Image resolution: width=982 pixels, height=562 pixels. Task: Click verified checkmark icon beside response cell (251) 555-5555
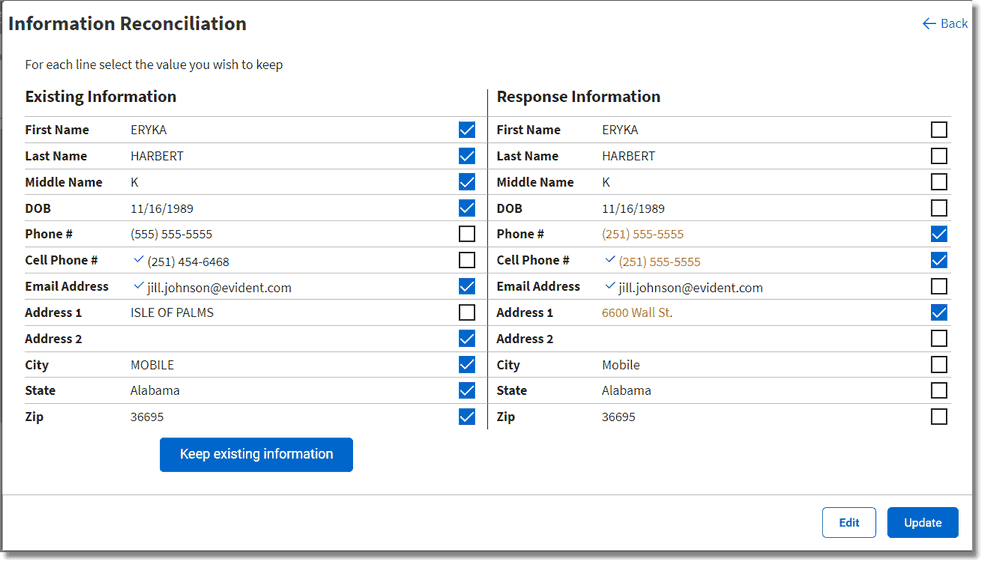(x=610, y=259)
